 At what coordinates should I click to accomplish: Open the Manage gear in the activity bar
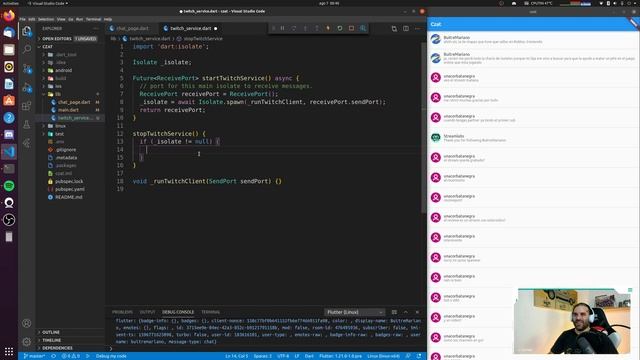tap(27, 342)
